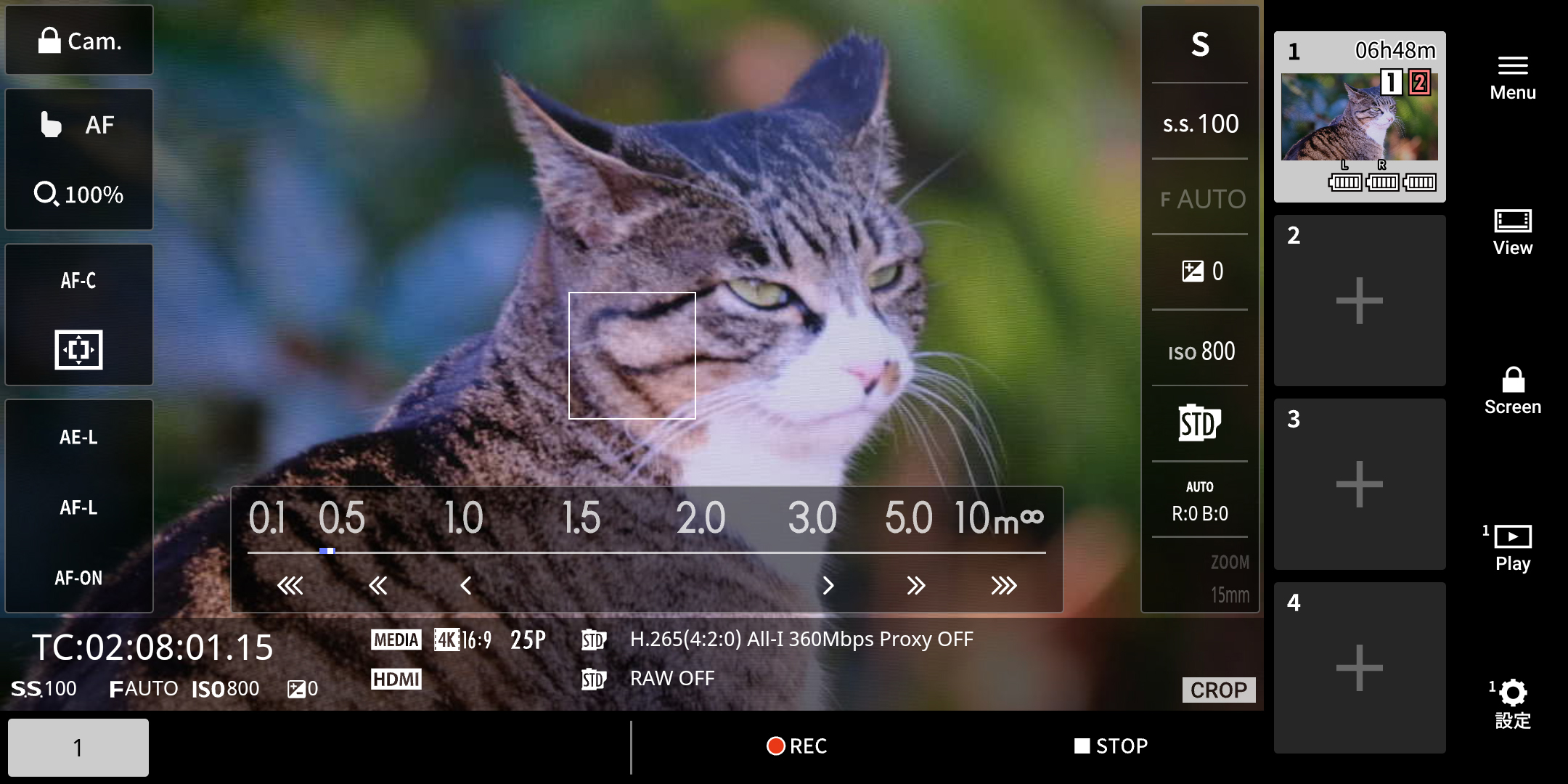
Task: Click the bottom exposure compensation indicator
Action: [x=302, y=688]
